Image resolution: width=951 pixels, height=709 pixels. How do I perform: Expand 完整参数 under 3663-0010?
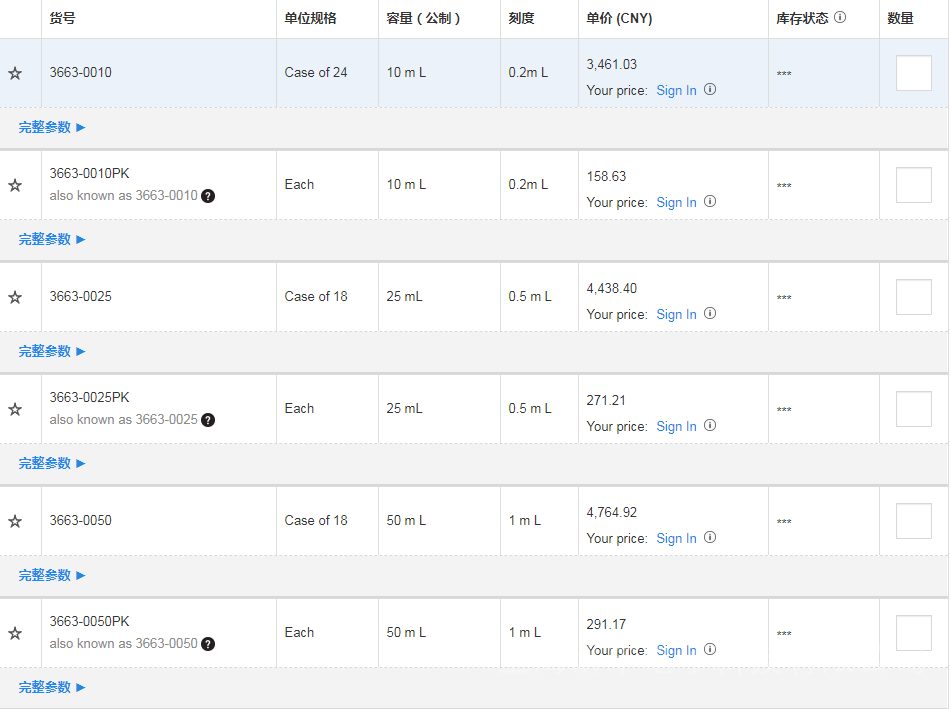tap(52, 127)
